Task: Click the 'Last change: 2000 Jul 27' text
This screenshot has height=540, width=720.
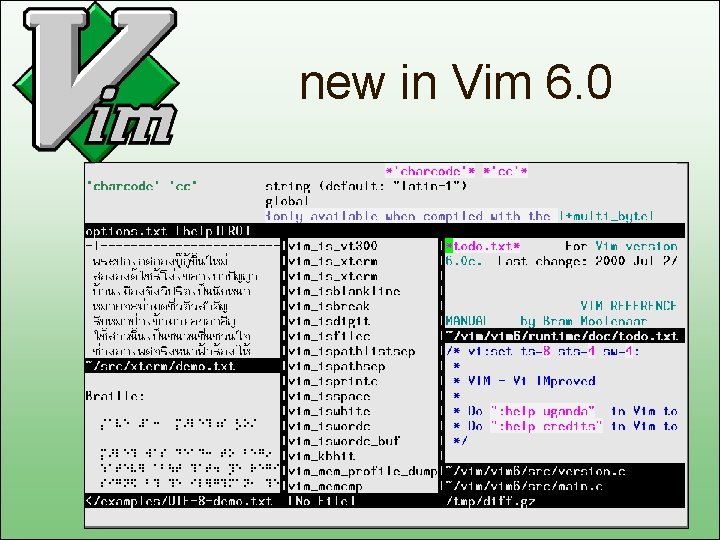Action: point(588,261)
